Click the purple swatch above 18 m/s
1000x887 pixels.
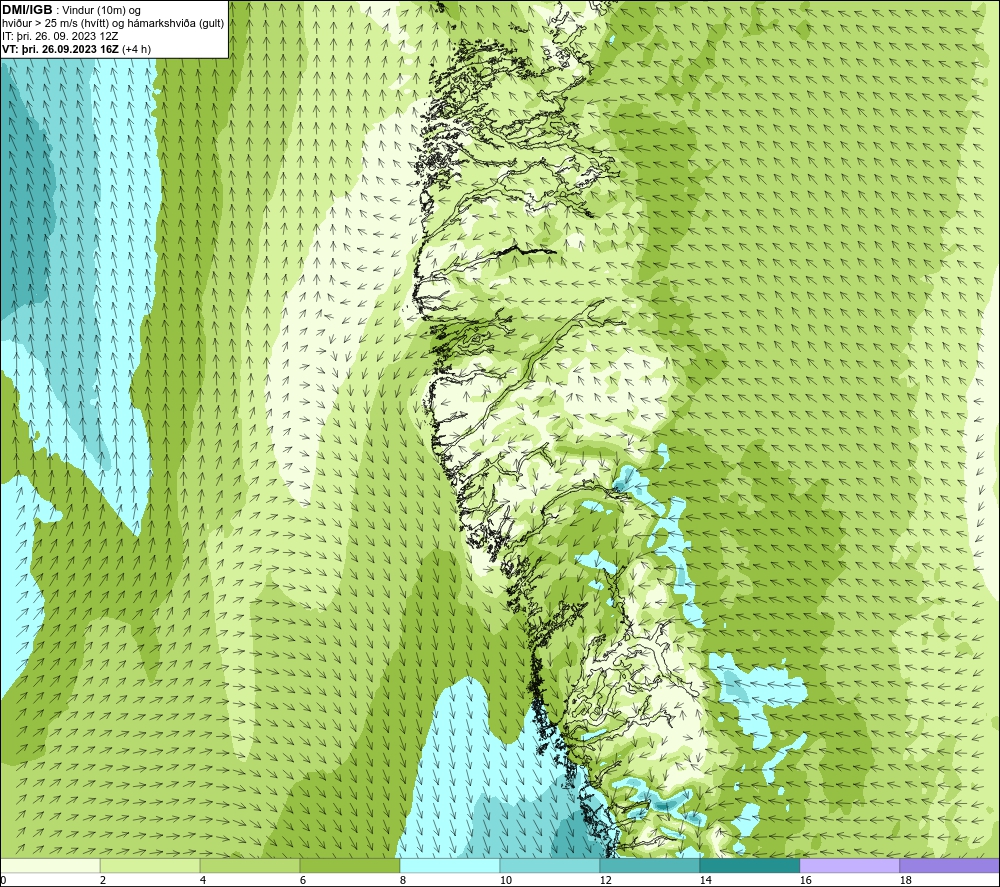(x=949, y=865)
